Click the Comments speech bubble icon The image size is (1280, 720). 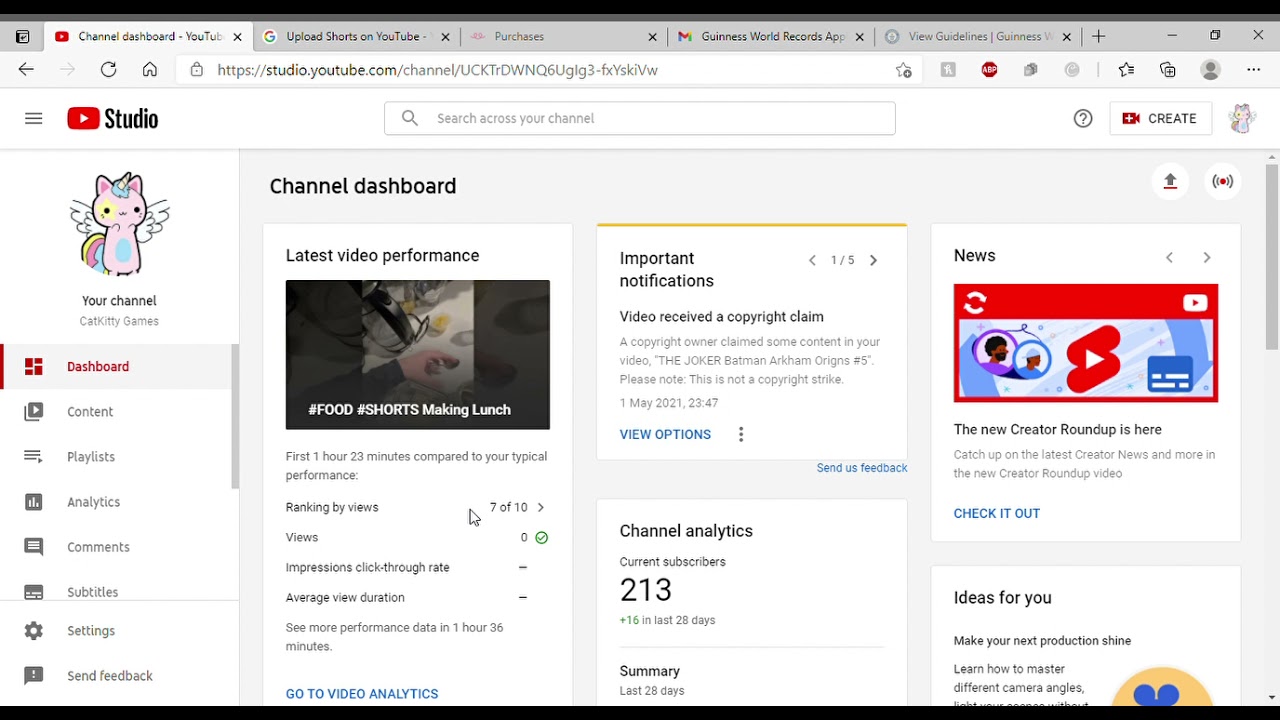click(x=34, y=546)
